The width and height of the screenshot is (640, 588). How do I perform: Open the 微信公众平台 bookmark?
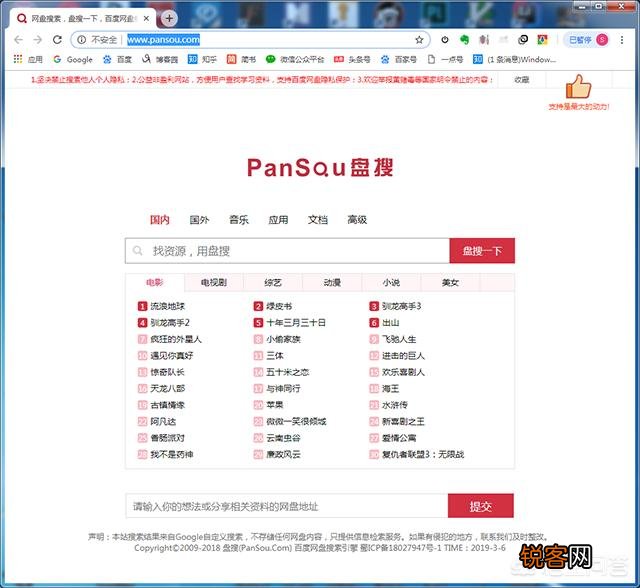click(x=295, y=60)
